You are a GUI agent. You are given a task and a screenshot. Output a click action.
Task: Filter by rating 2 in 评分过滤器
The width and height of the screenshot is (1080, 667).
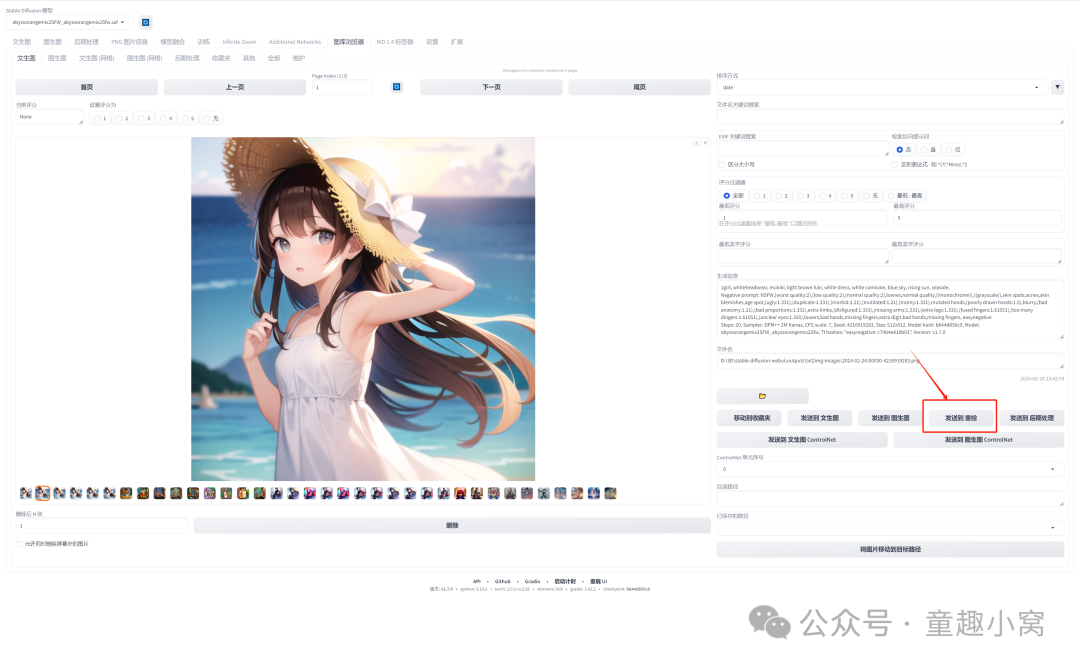(x=781, y=196)
